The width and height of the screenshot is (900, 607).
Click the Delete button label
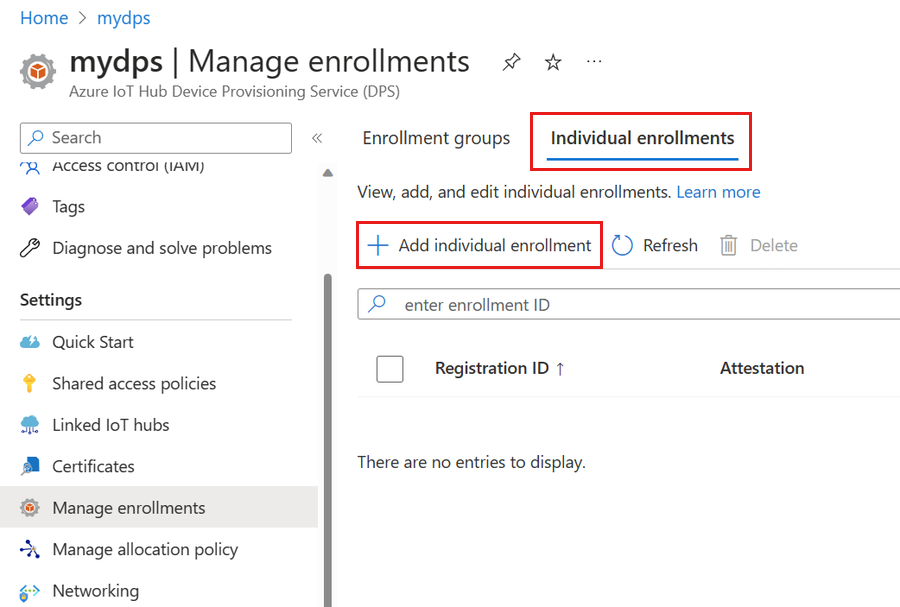(x=774, y=246)
